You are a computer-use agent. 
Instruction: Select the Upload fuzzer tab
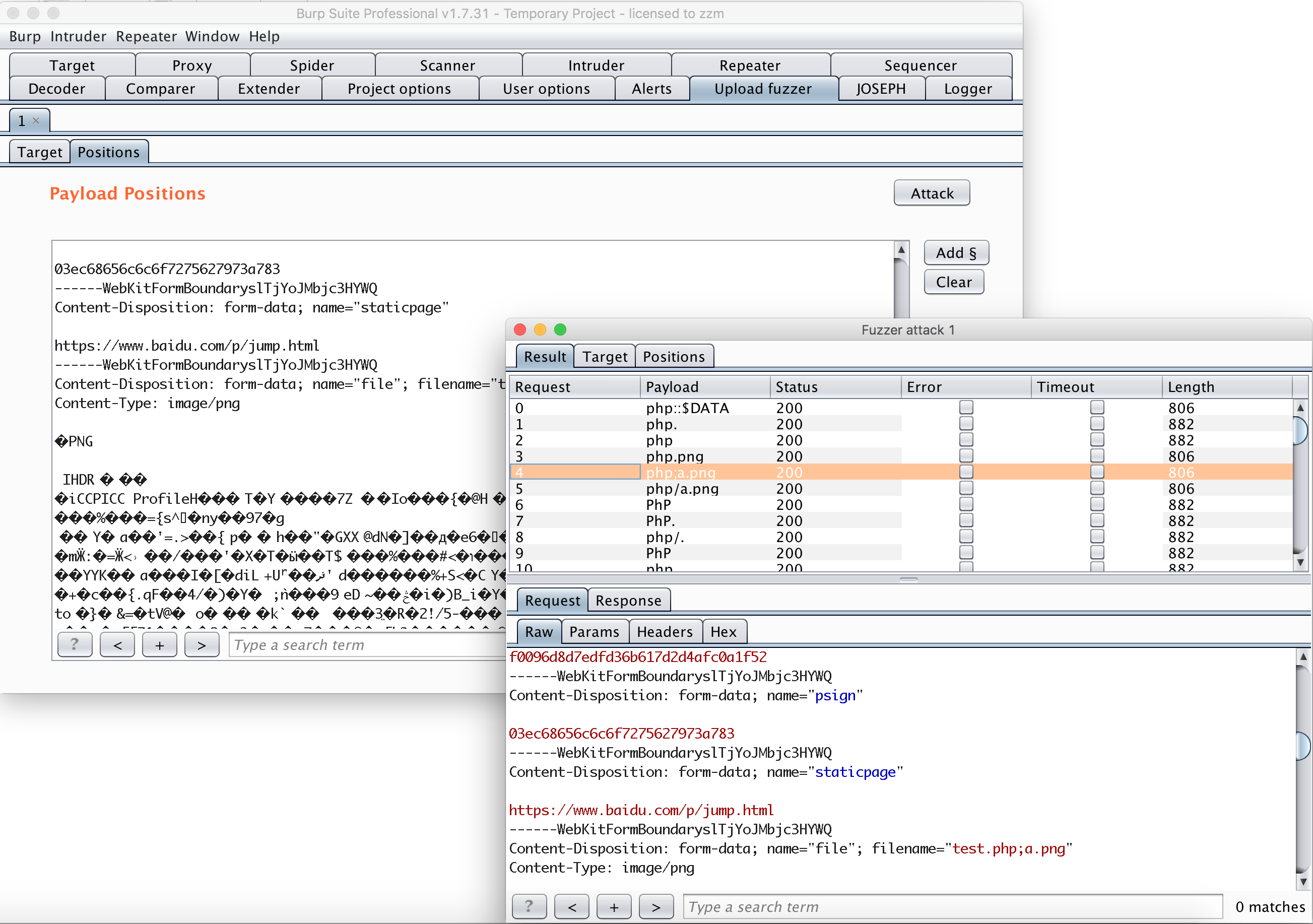(763, 89)
